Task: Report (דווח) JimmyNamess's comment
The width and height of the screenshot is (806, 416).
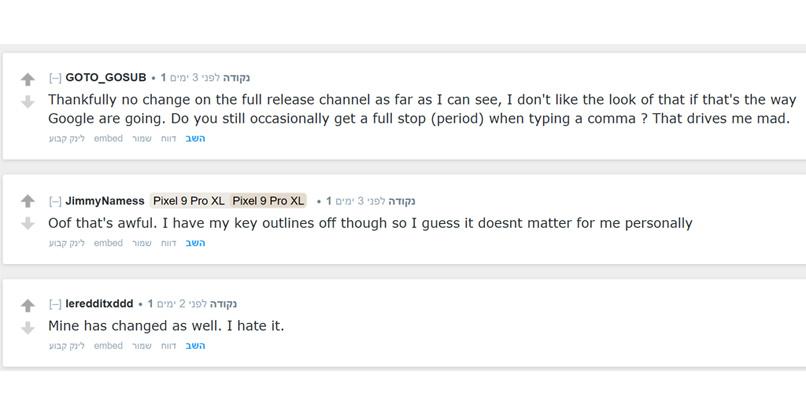Action: [x=168, y=243]
